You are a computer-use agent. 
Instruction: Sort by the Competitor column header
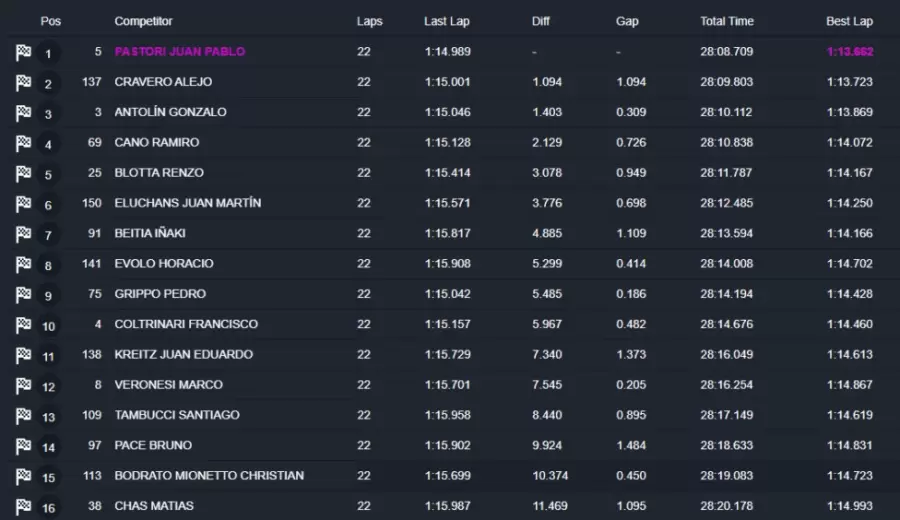click(143, 21)
